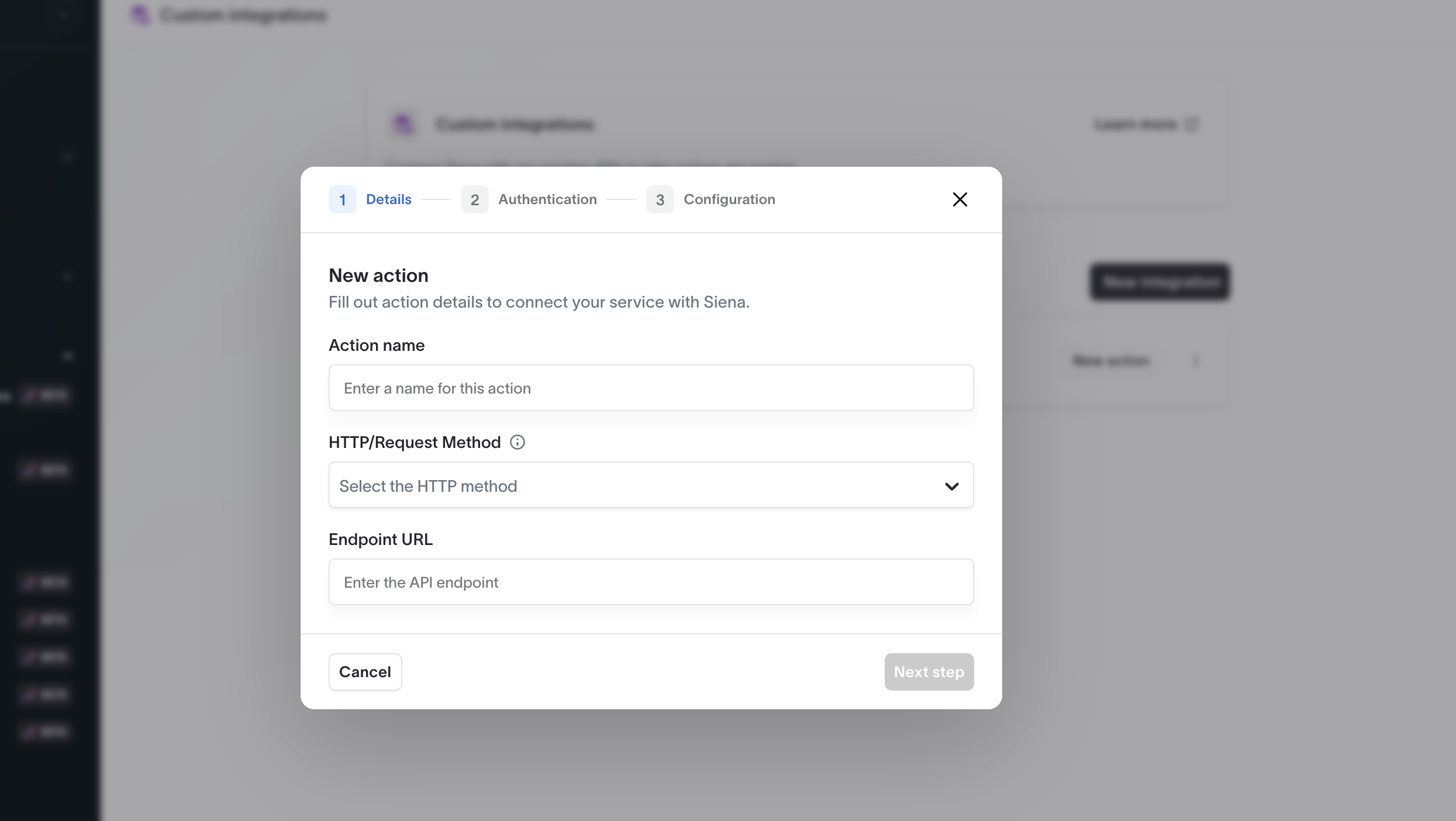1456x821 pixels.
Task: Go to the Authentication step label
Action: (547, 199)
